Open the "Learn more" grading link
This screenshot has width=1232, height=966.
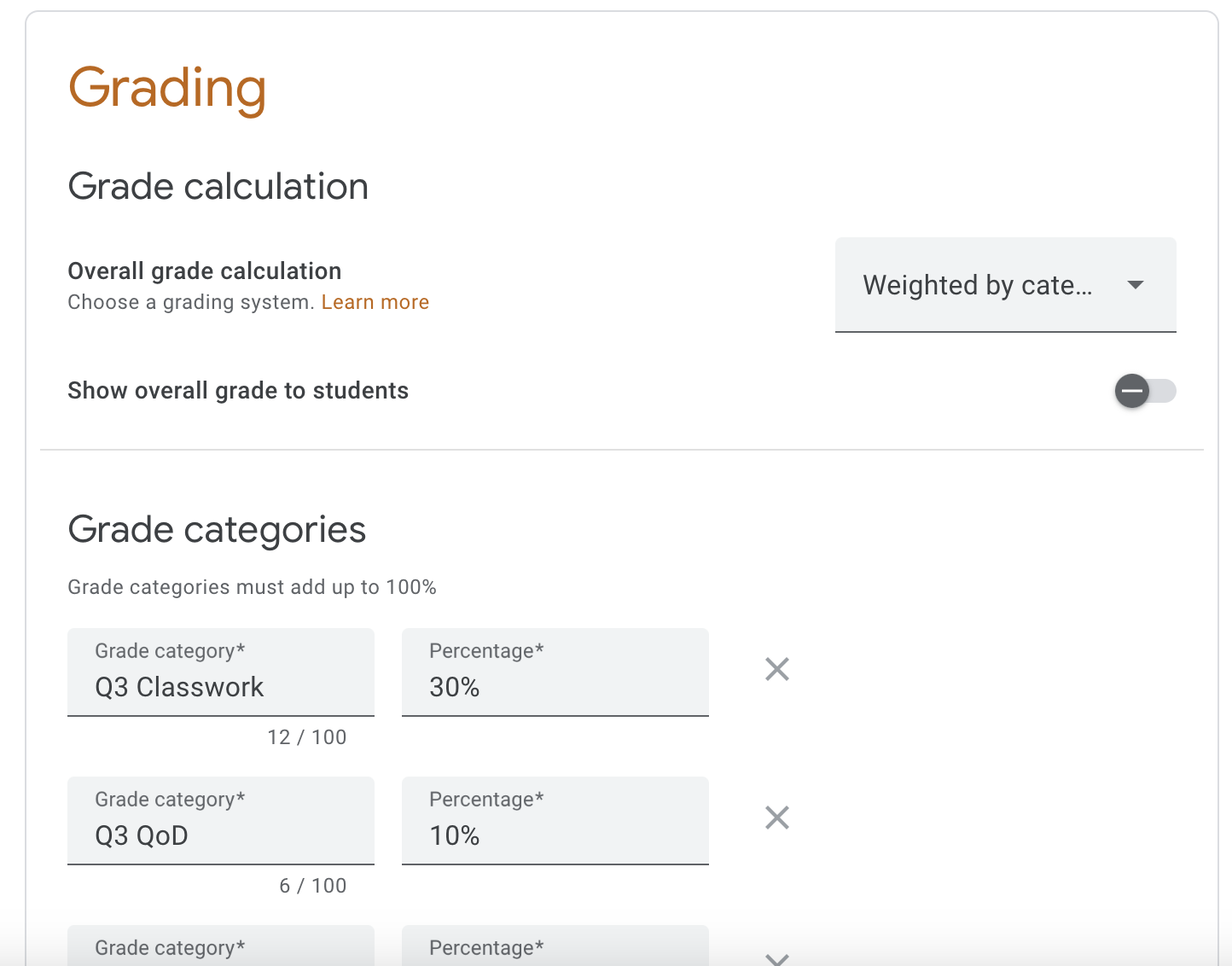[375, 301]
